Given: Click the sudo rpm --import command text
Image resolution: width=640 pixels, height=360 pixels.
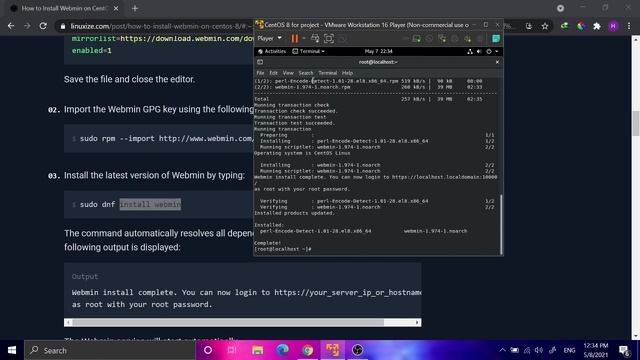Looking at the screenshot, I should [167, 138].
